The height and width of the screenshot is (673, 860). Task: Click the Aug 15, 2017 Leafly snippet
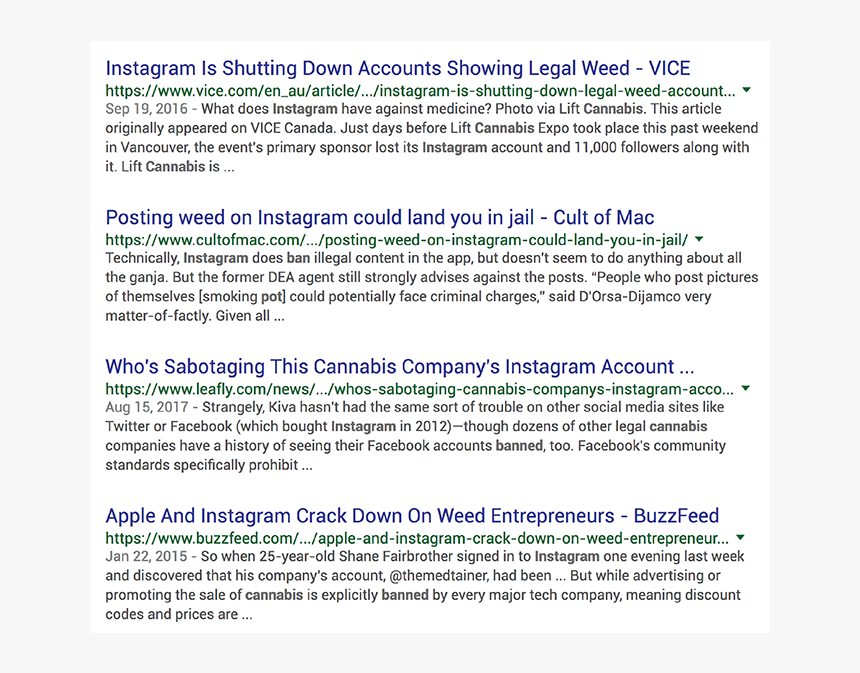point(416,436)
